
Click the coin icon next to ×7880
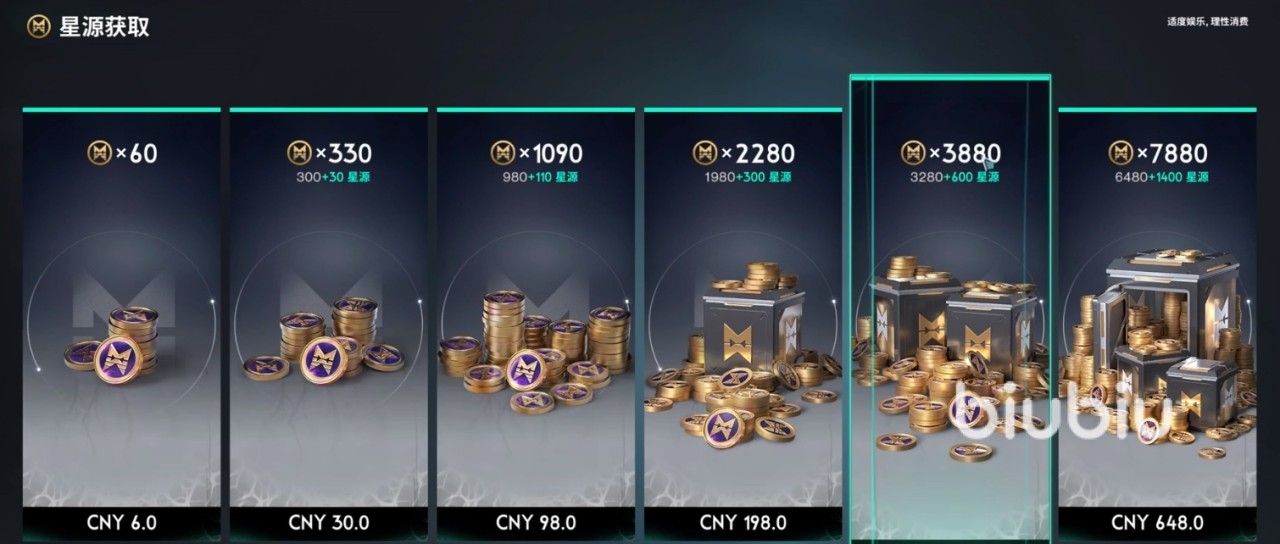(1121, 153)
